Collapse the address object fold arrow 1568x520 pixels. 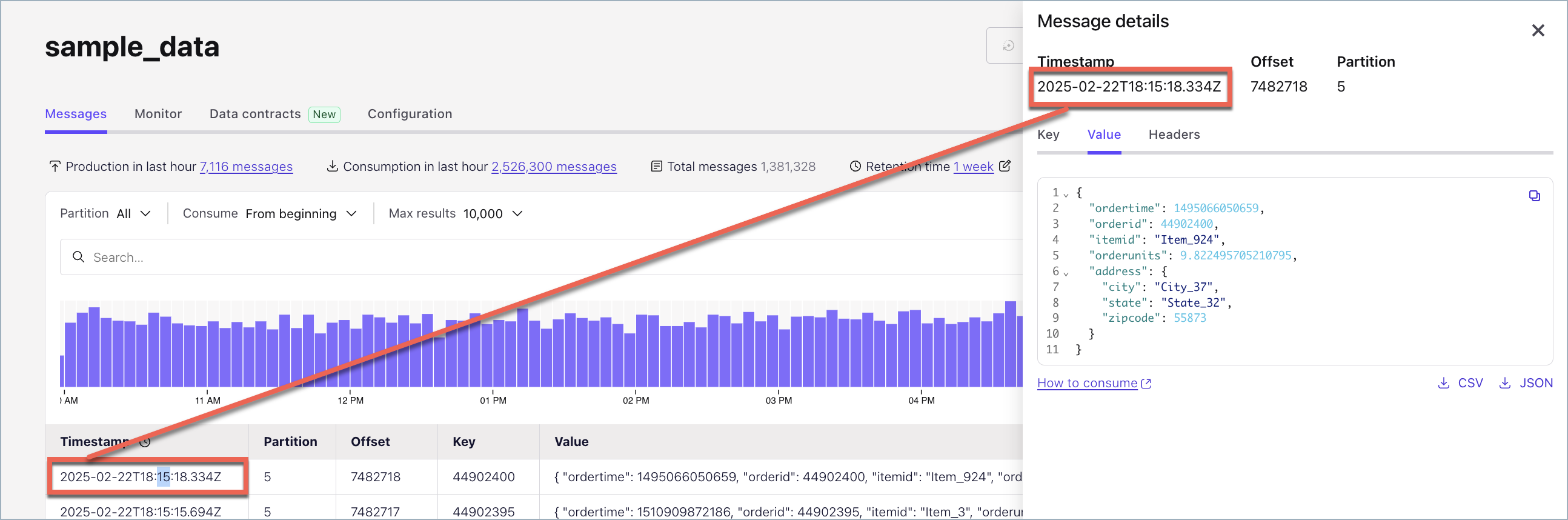(x=1066, y=273)
